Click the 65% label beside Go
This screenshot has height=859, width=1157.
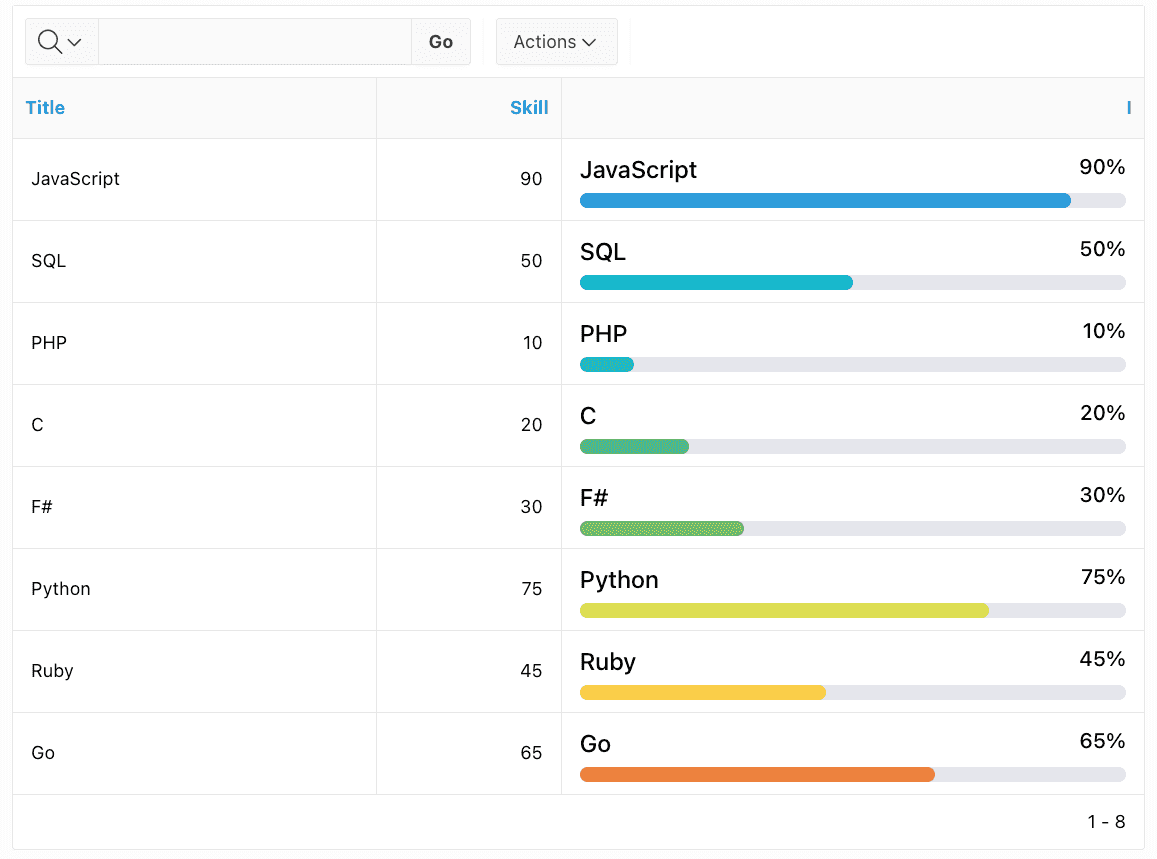click(x=1101, y=741)
